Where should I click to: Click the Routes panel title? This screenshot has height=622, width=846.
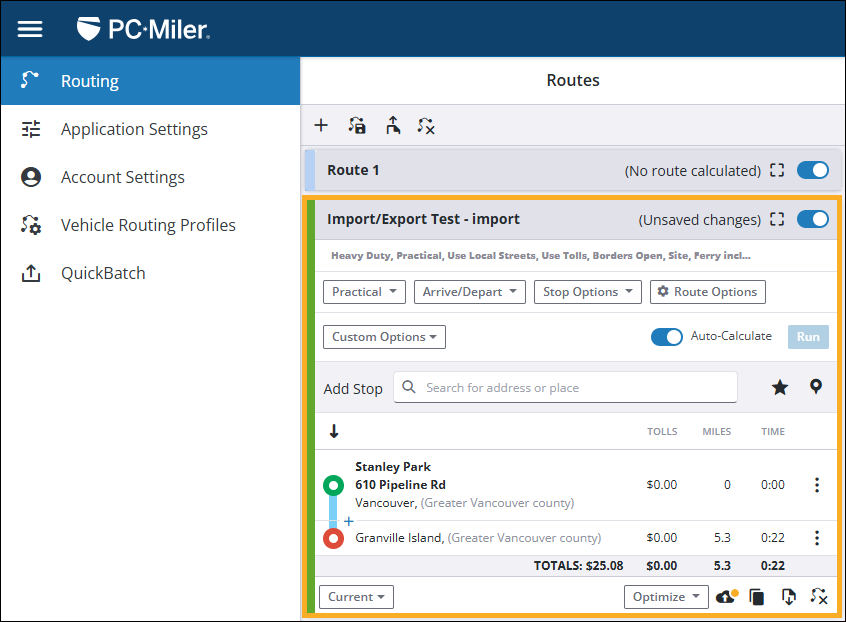(573, 80)
